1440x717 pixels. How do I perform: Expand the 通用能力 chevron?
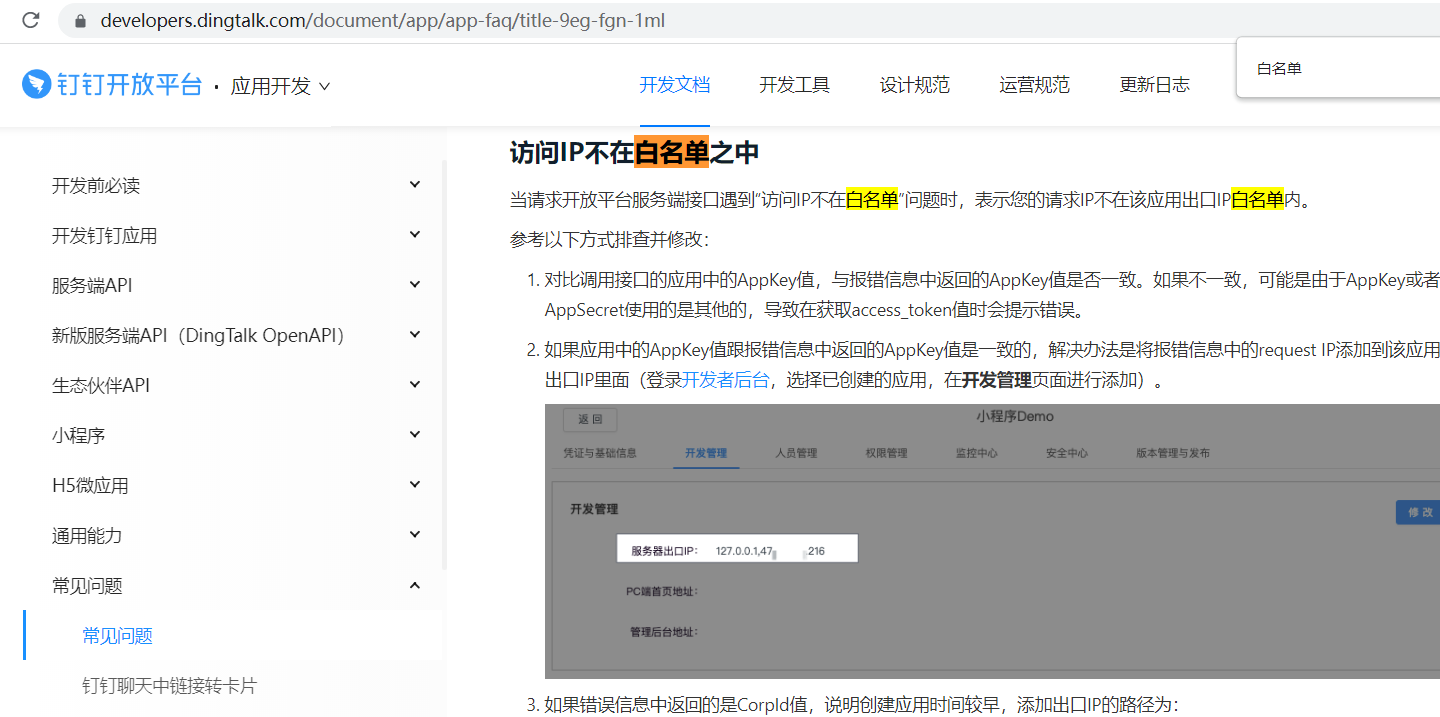click(x=415, y=534)
